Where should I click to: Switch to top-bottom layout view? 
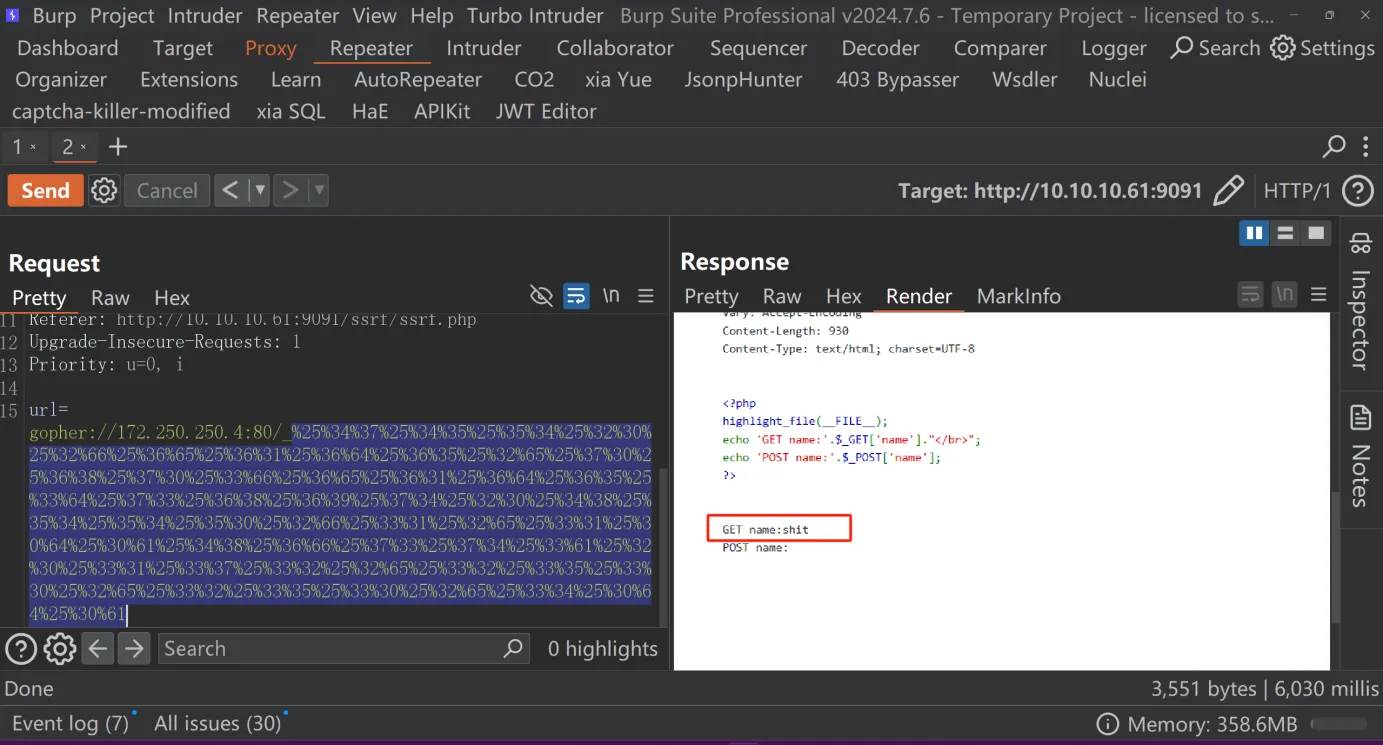pyautogui.click(x=1286, y=233)
